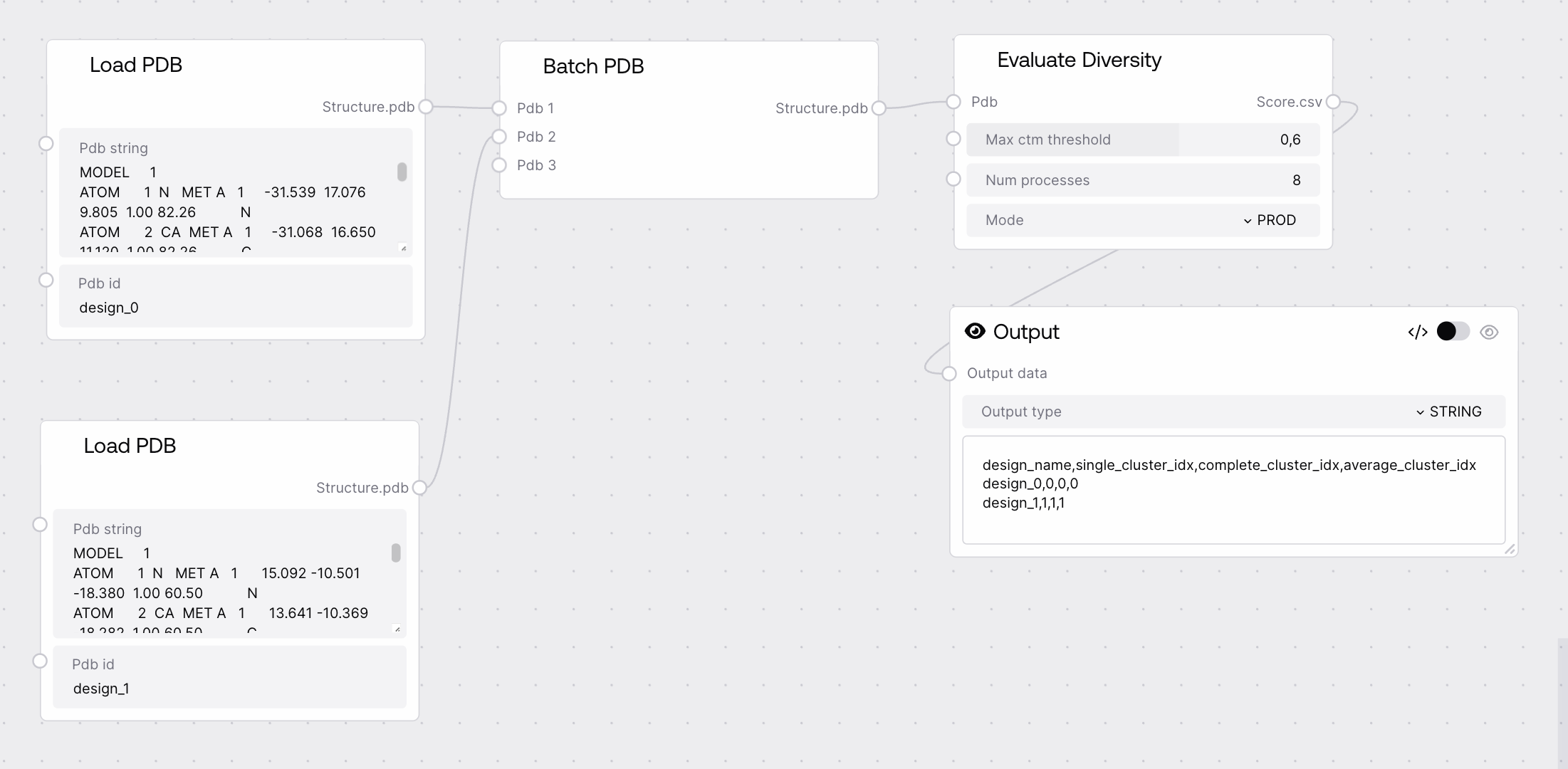This screenshot has width=1568, height=769.
Task: Click the outlined eye icon in the Output header
Action: pyautogui.click(x=1489, y=333)
